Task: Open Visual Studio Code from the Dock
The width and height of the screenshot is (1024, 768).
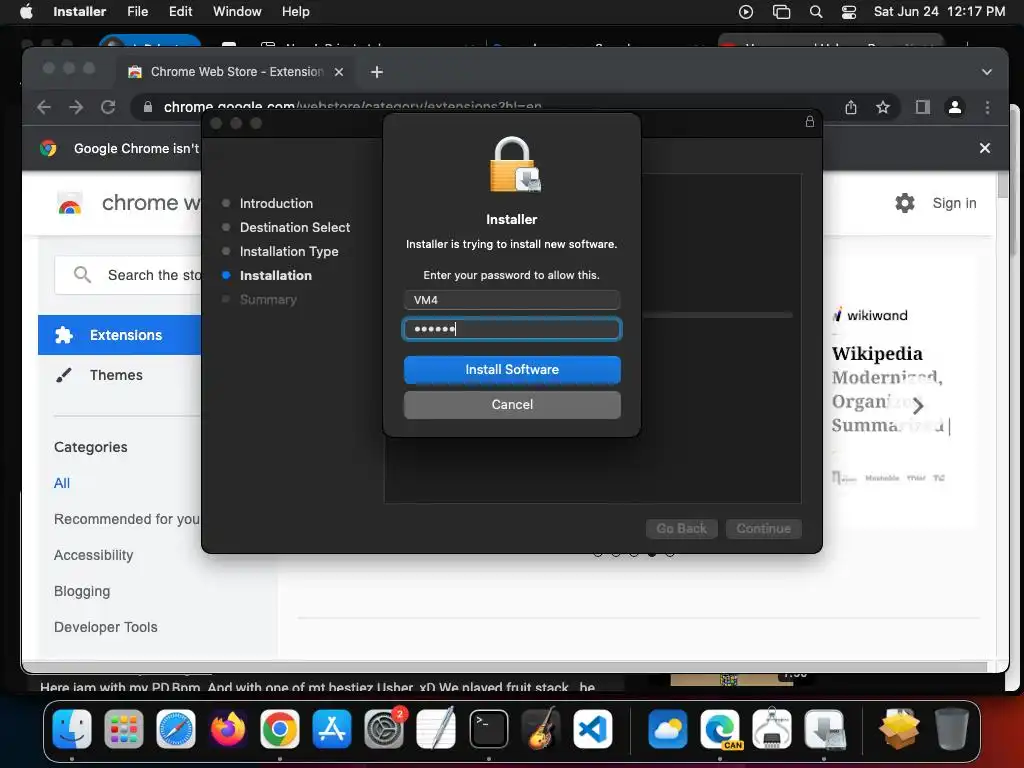Action: pyautogui.click(x=593, y=729)
